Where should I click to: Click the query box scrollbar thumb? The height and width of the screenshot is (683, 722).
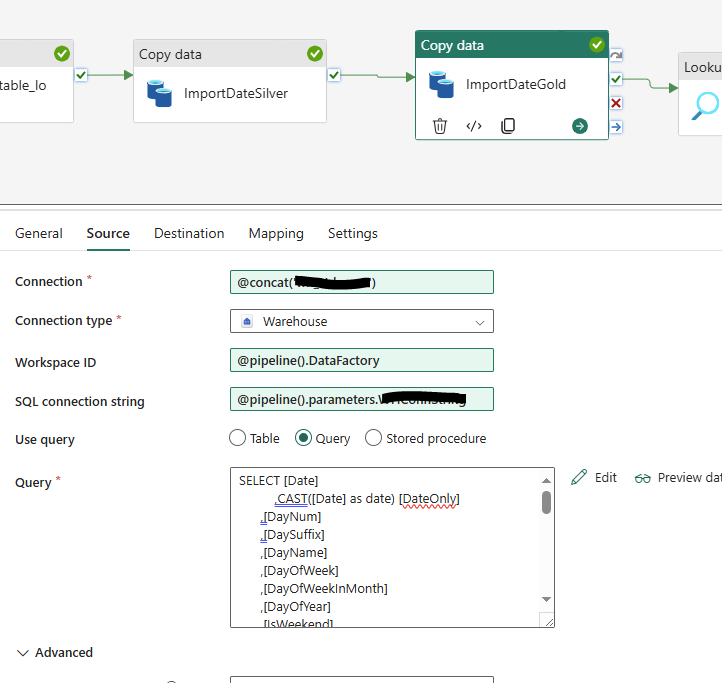pos(547,502)
